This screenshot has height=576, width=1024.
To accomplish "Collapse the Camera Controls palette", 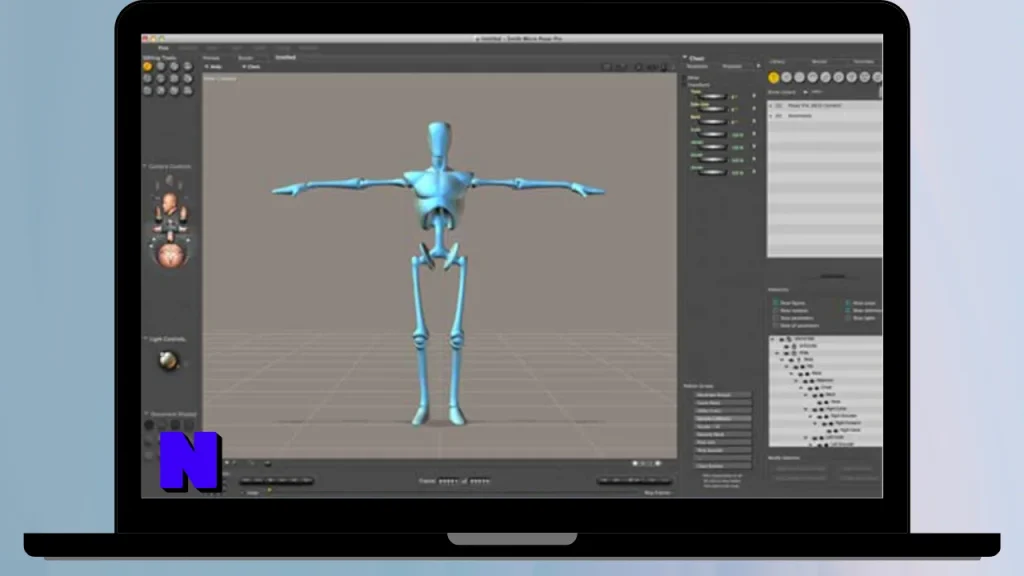I will (x=145, y=167).
